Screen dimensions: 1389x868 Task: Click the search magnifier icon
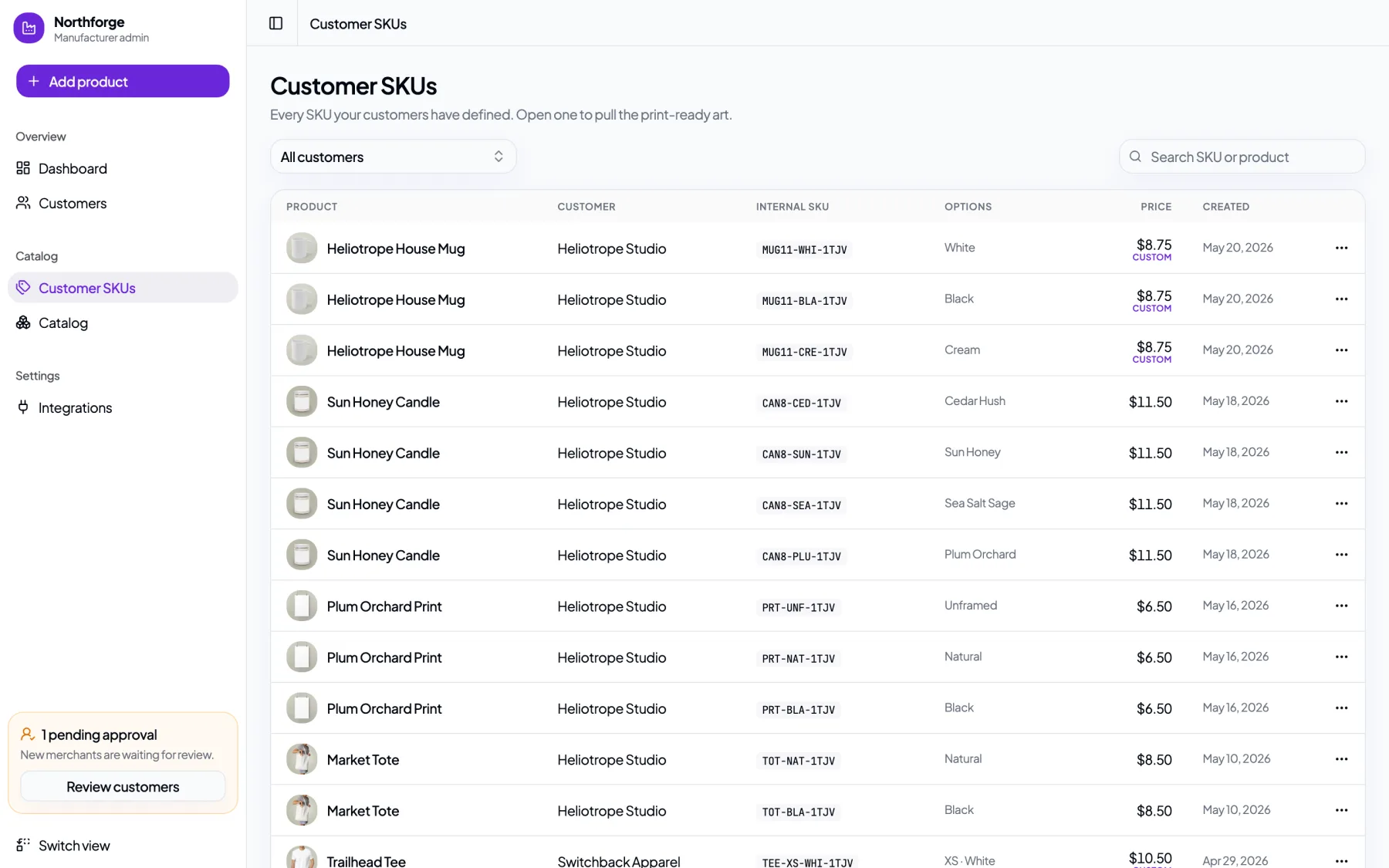(x=1135, y=157)
